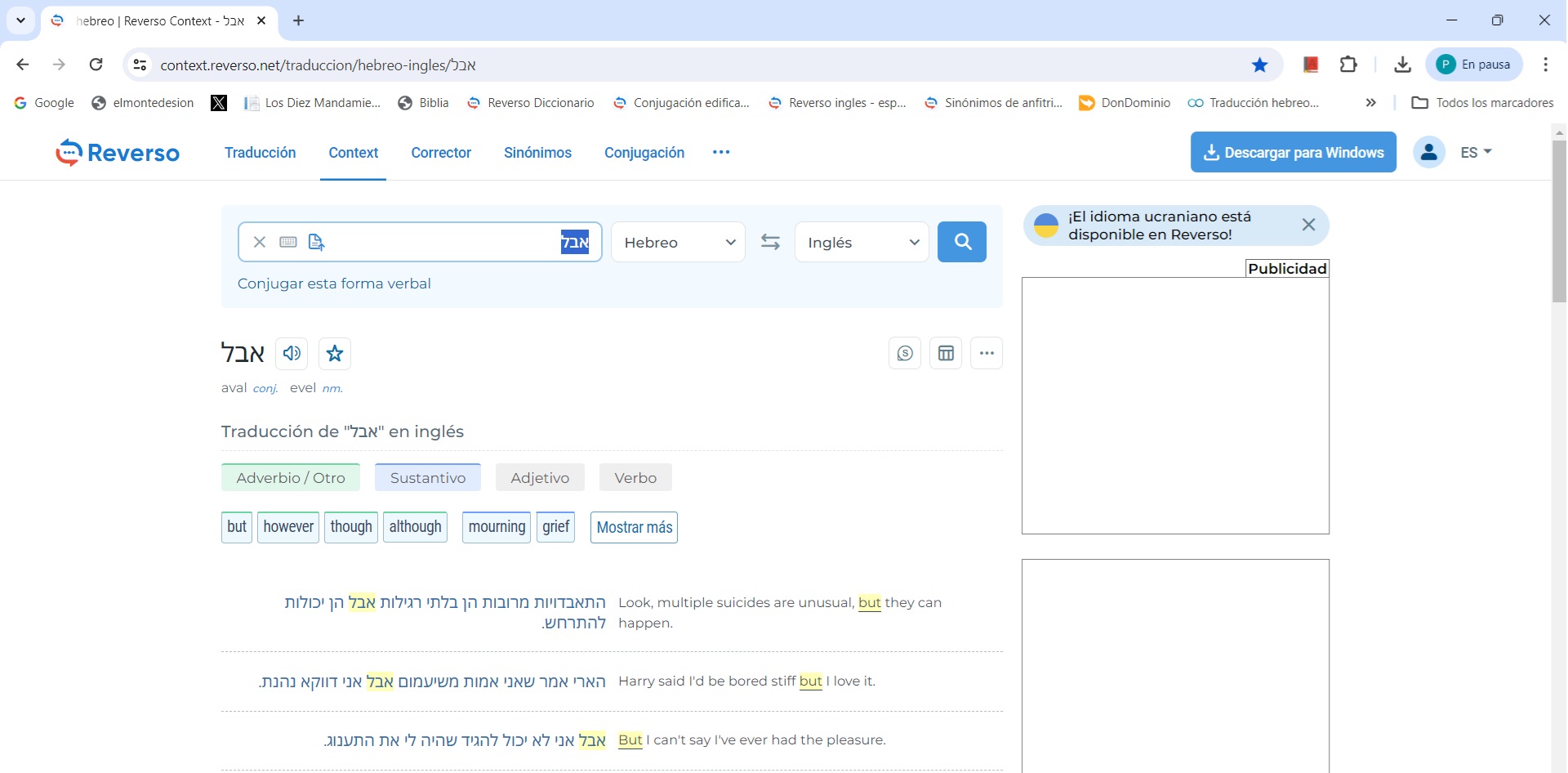Image resolution: width=1568 pixels, height=773 pixels.
Task: Dismiss the Ukrainian language notification
Action: click(x=1307, y=225)
